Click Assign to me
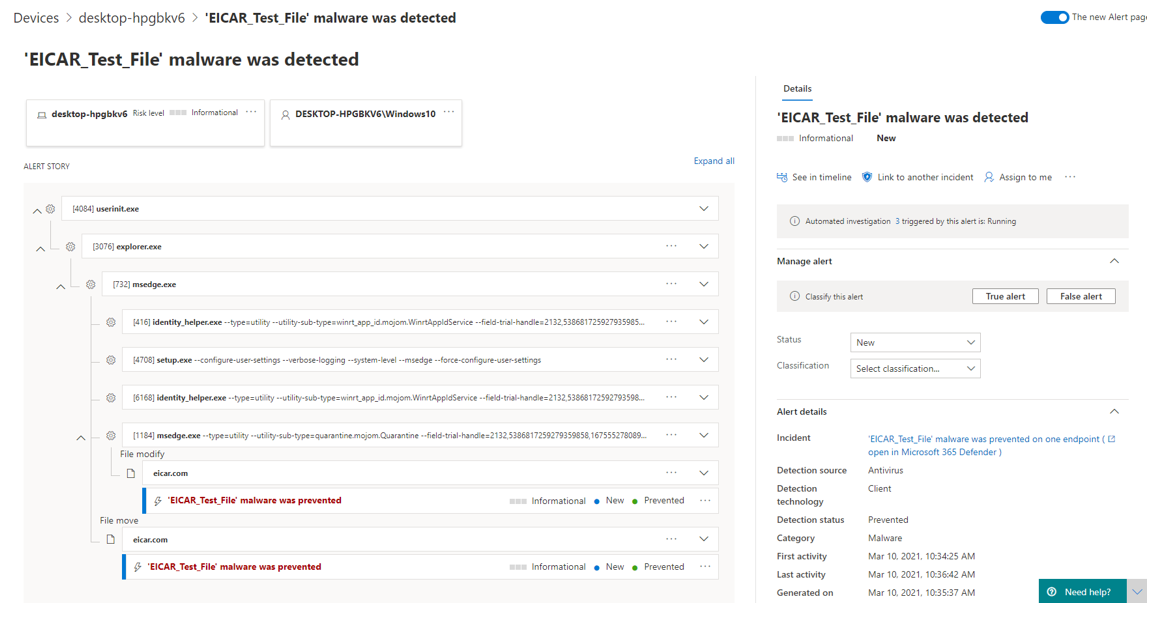The height and width of the screenshot is (623, 1161). click(x=1018, y=177)
